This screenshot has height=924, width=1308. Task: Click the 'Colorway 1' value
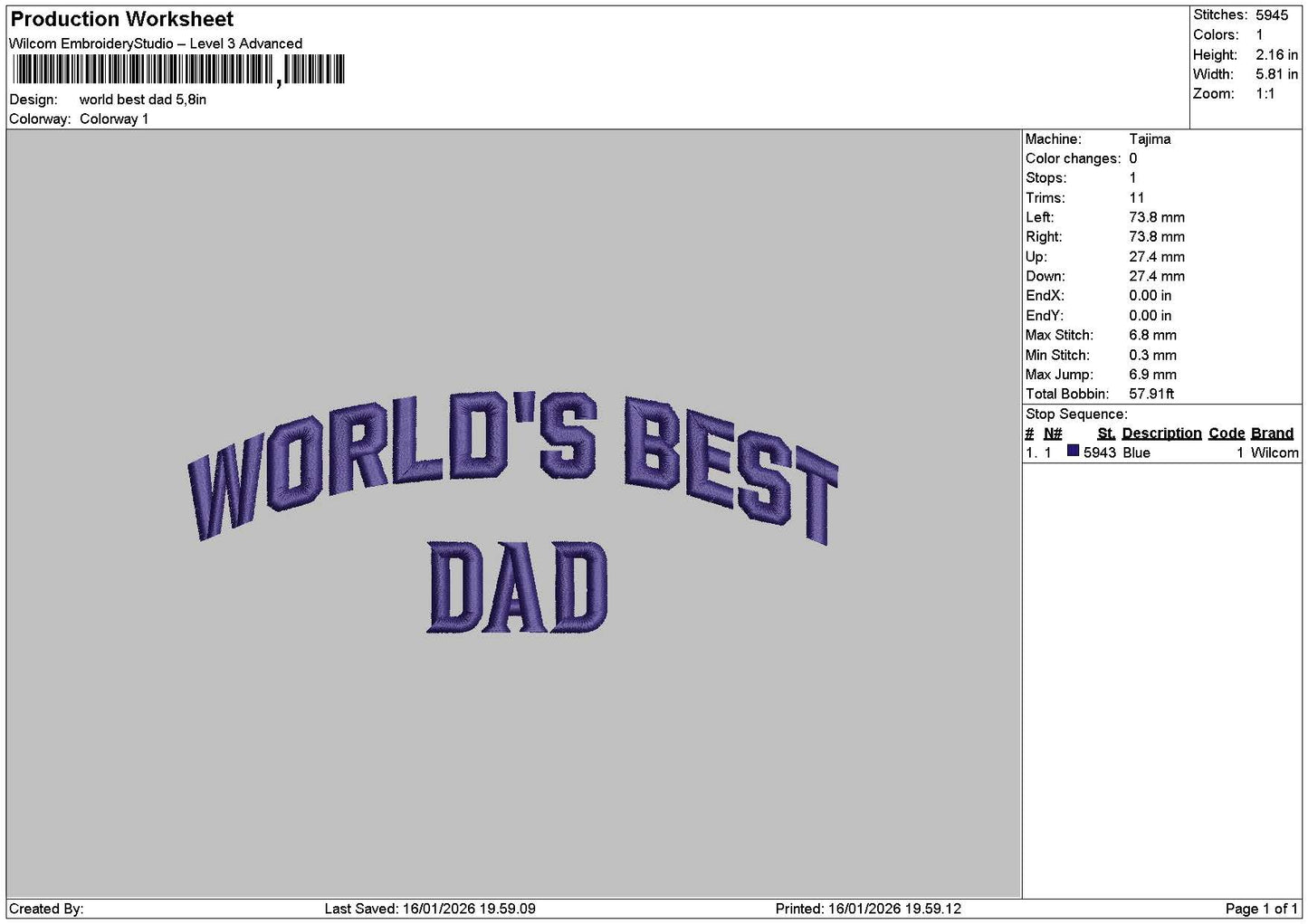click(114, 119)
